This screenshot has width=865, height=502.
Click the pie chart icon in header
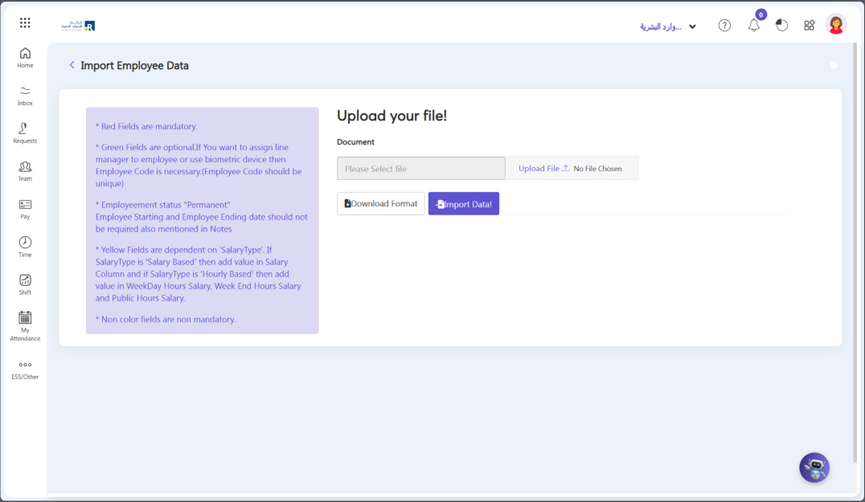(782, 25)
